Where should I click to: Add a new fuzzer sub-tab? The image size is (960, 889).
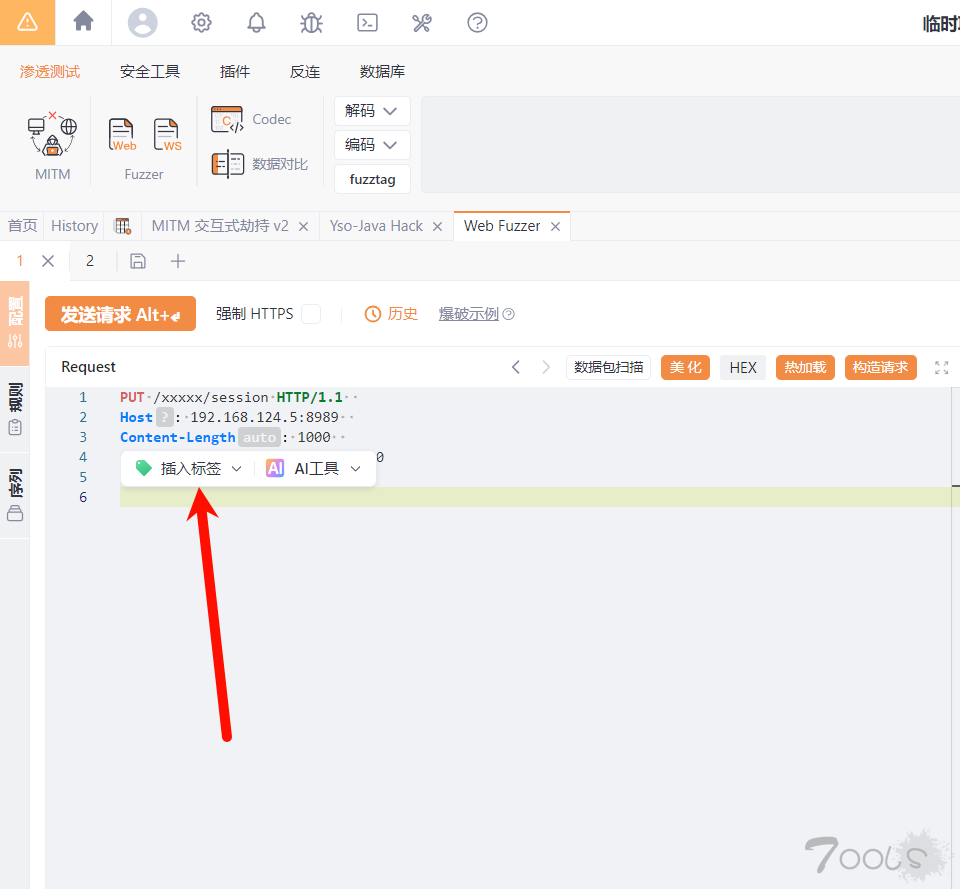[x=178, y=261]
